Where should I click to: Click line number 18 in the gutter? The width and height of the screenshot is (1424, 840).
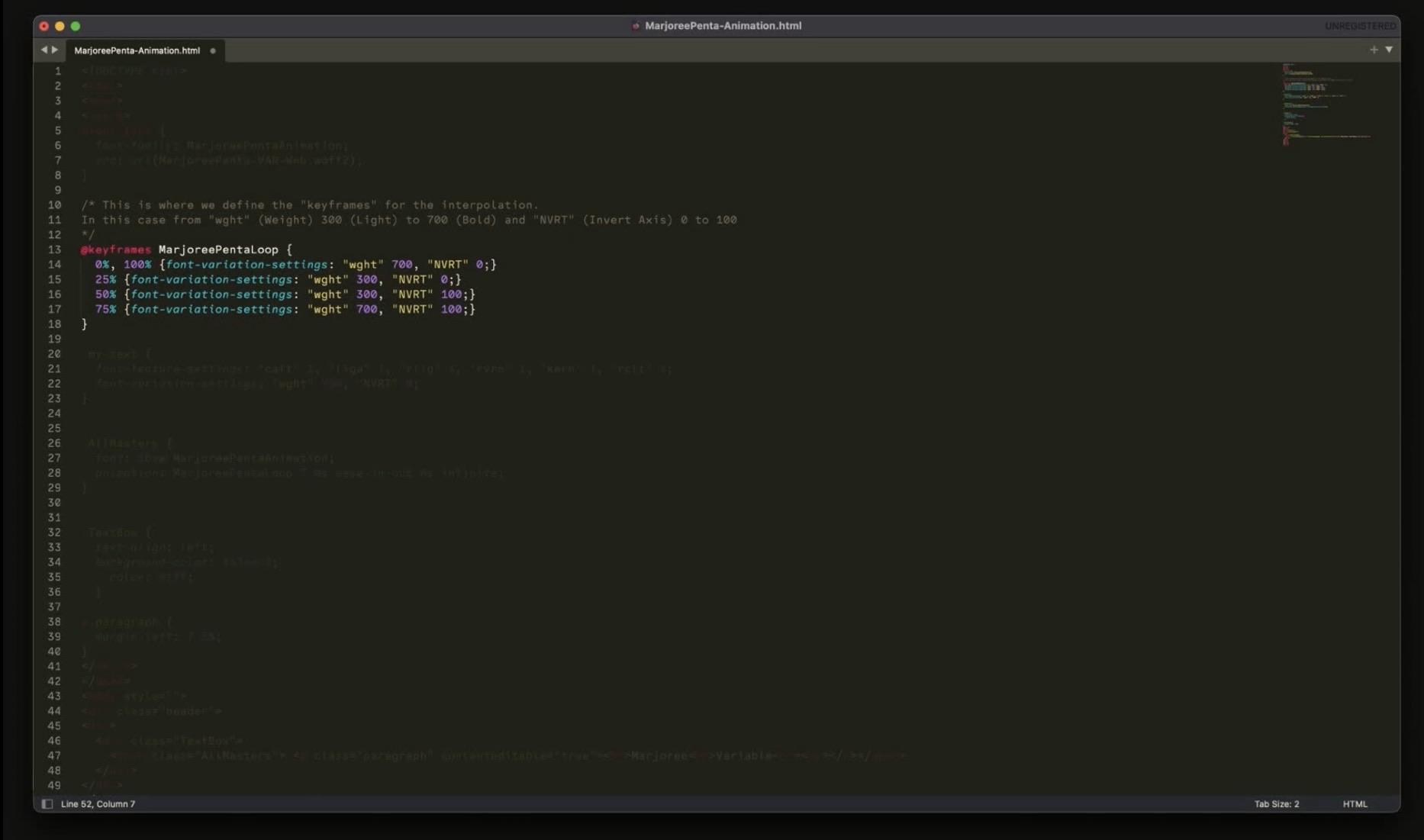pos(54,324)
